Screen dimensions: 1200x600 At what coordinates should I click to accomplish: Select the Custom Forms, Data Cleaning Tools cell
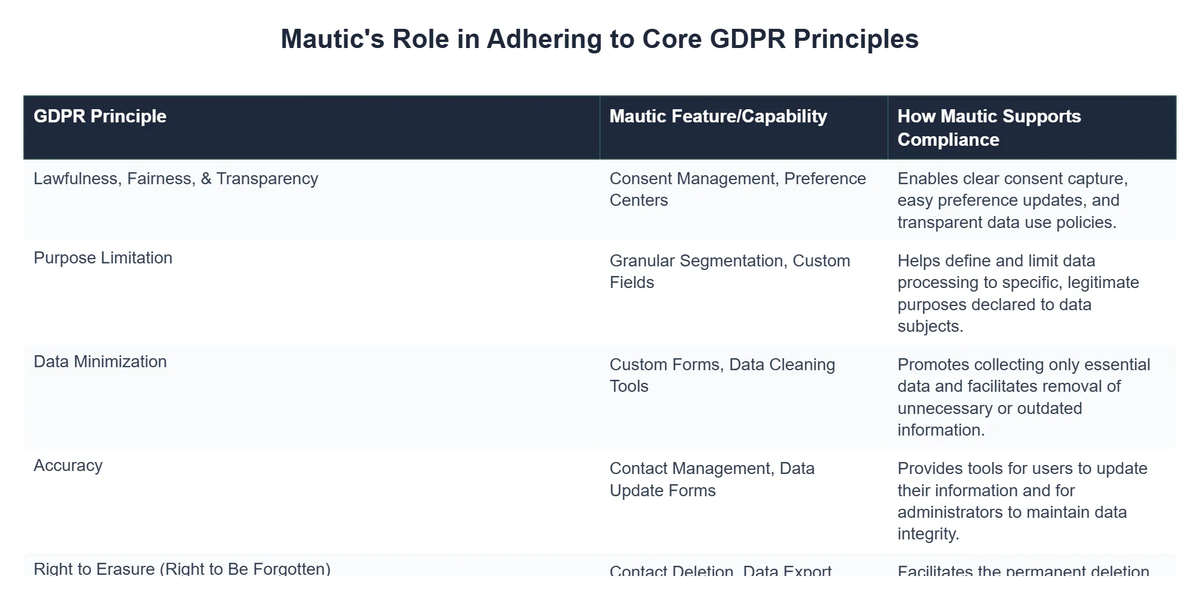click(x=722, y=375)
